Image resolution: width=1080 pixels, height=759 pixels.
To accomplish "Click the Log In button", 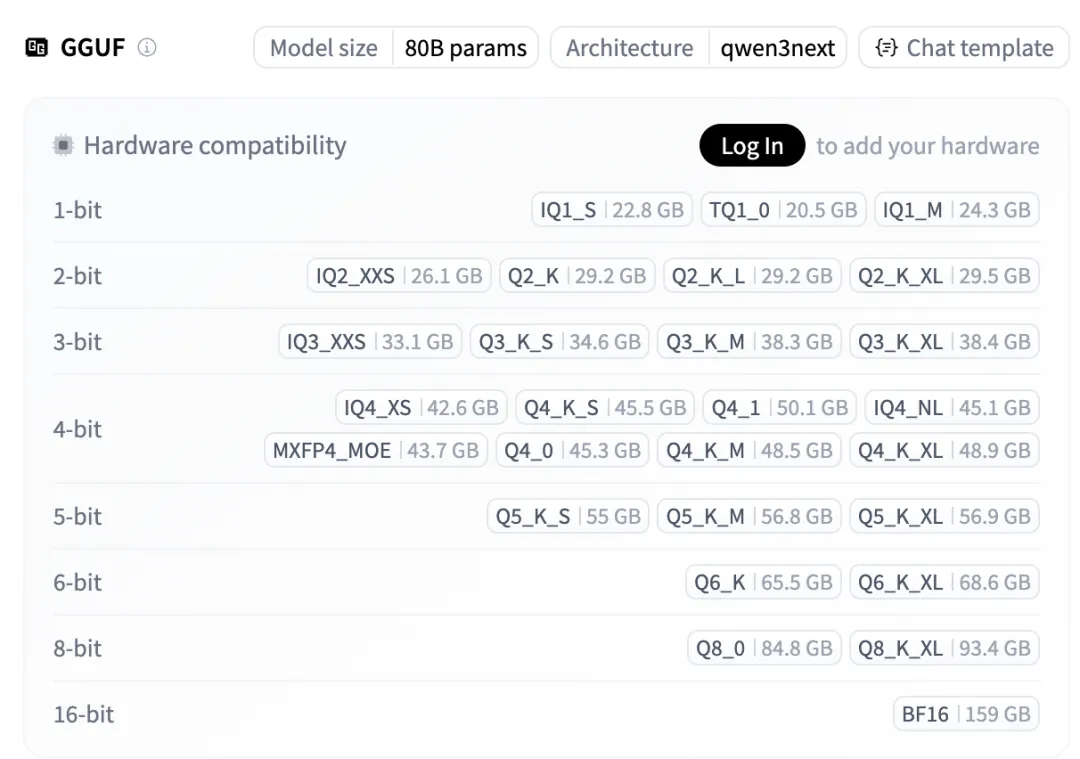I will click(x=752, y=146).
